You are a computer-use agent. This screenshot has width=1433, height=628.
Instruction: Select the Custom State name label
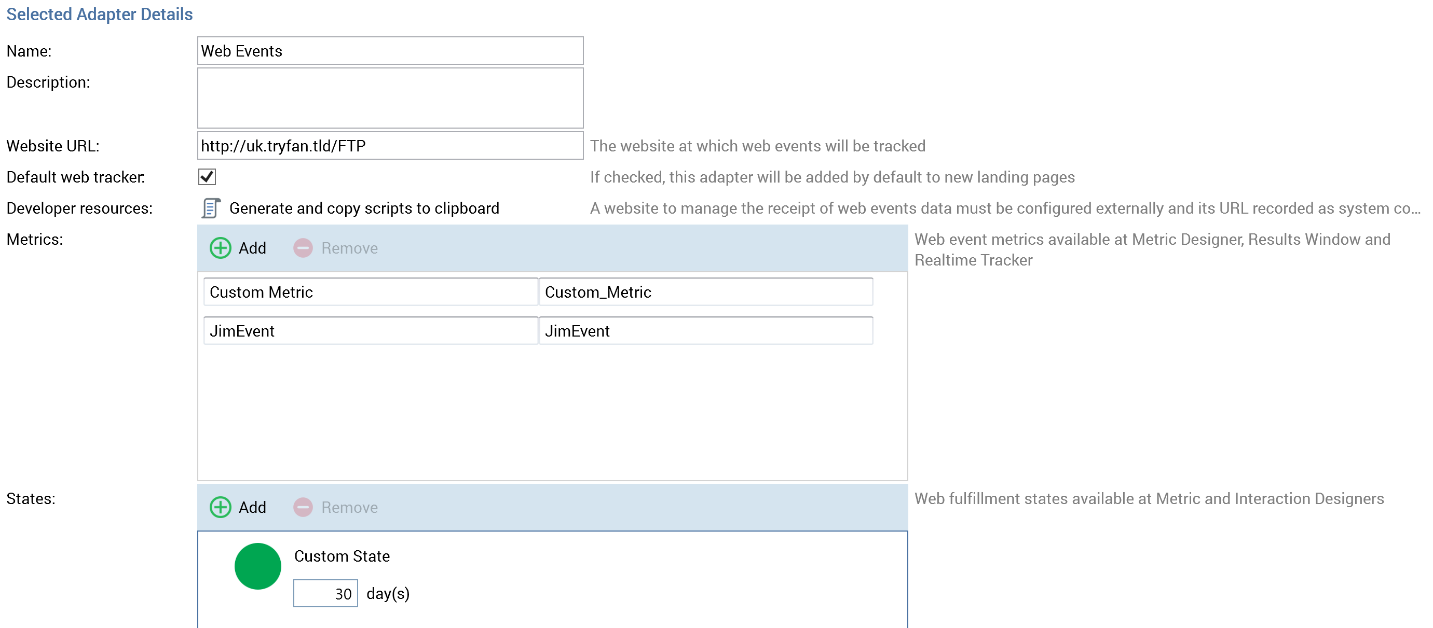342,556
